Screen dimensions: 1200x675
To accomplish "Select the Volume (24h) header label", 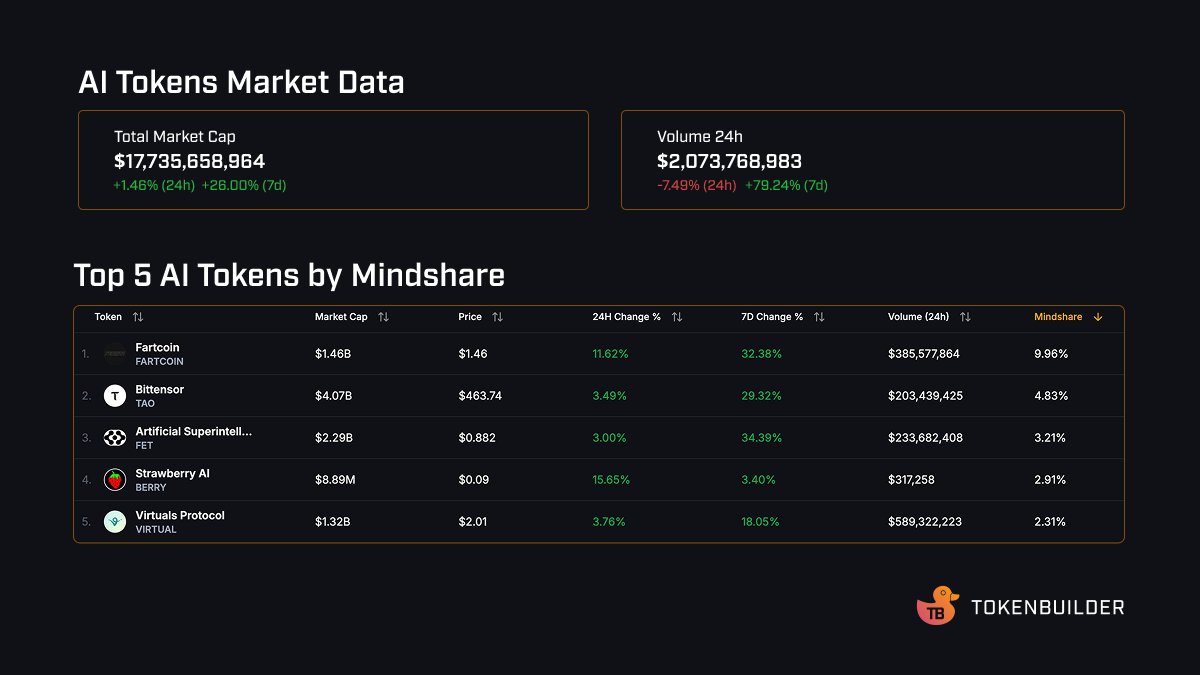I will [918, 317].
